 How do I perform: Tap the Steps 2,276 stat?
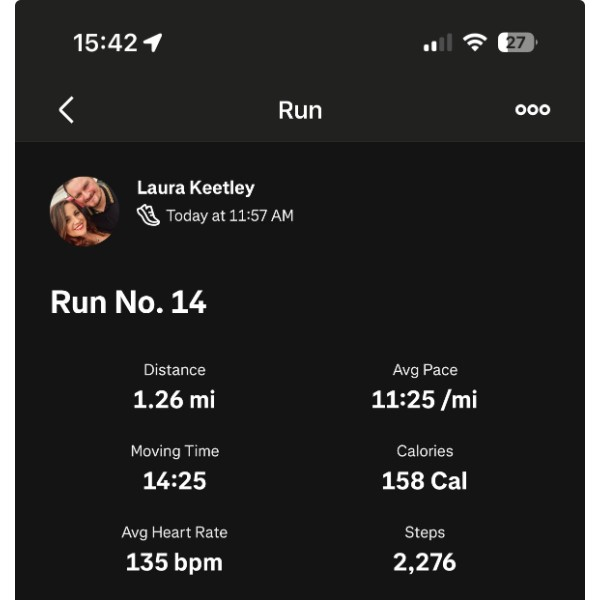pos(425,562)
